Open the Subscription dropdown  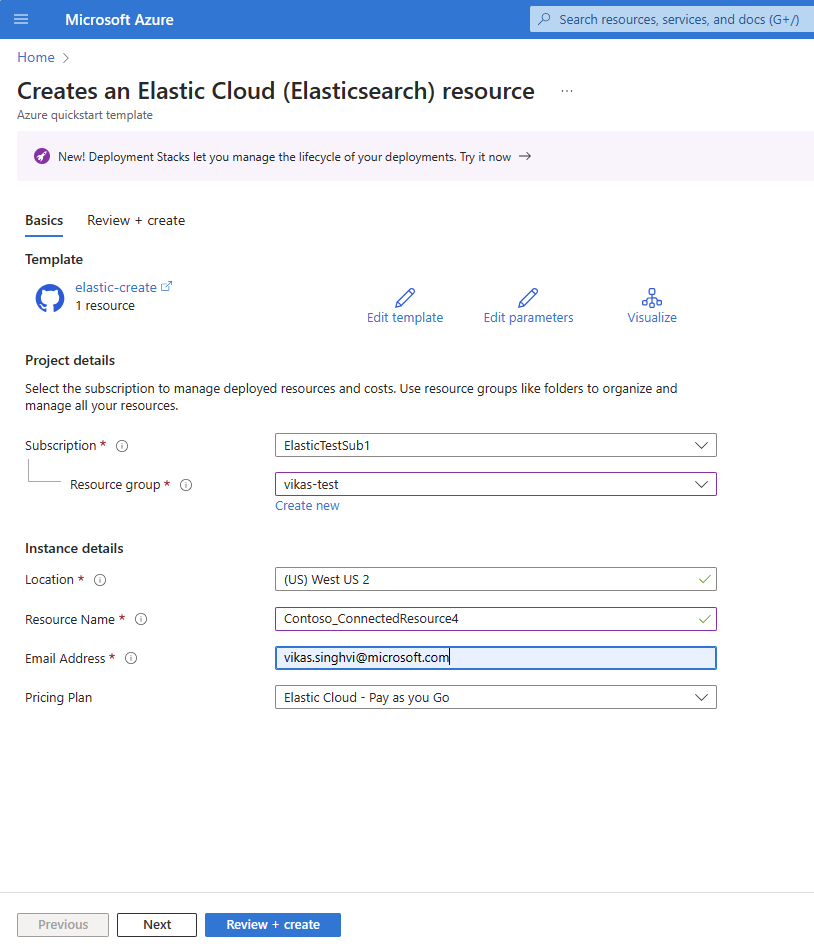pos(495,445)
